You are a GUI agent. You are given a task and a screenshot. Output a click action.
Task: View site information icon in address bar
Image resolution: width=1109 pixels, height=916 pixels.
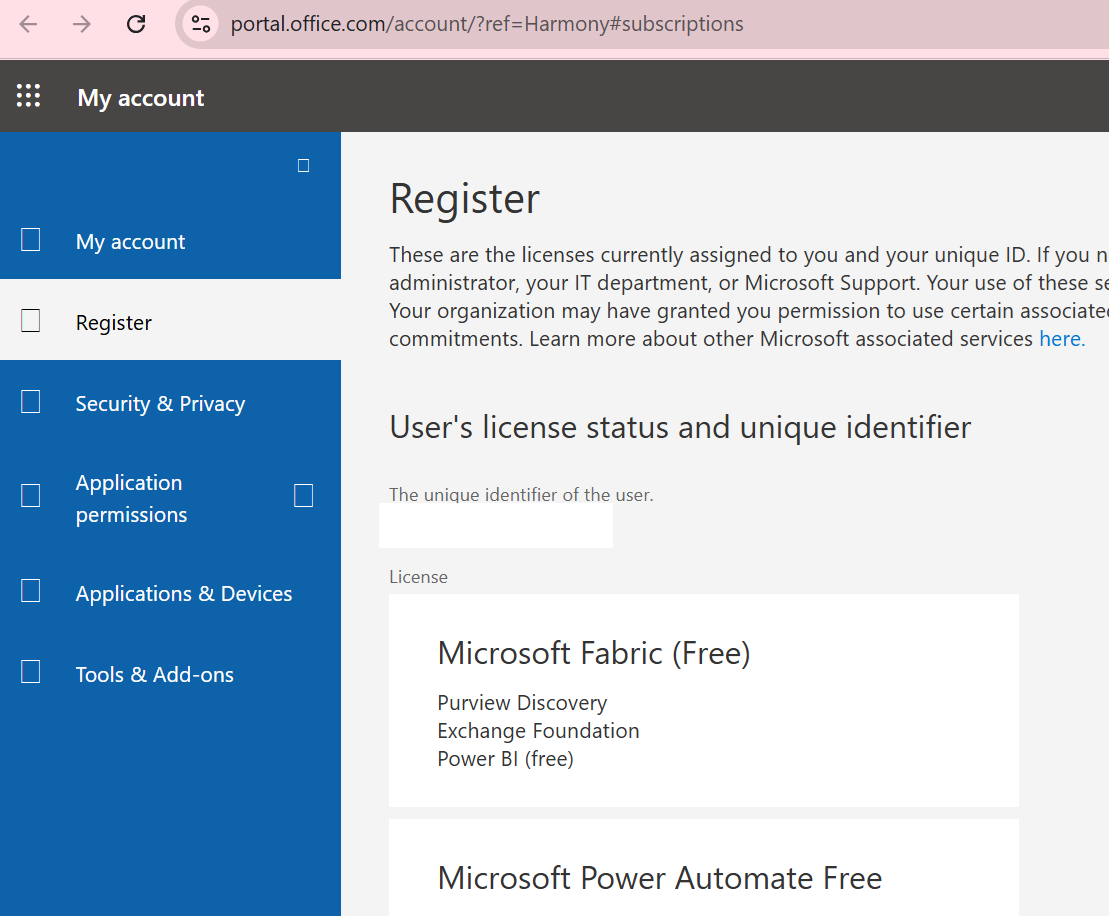201,24
